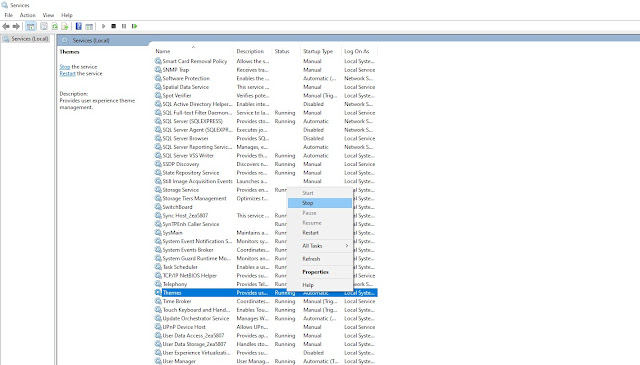Sort by the Startup Type column header
Image resolution: width=640 pixels, height=365 pixels.
[x=320, y=51]
